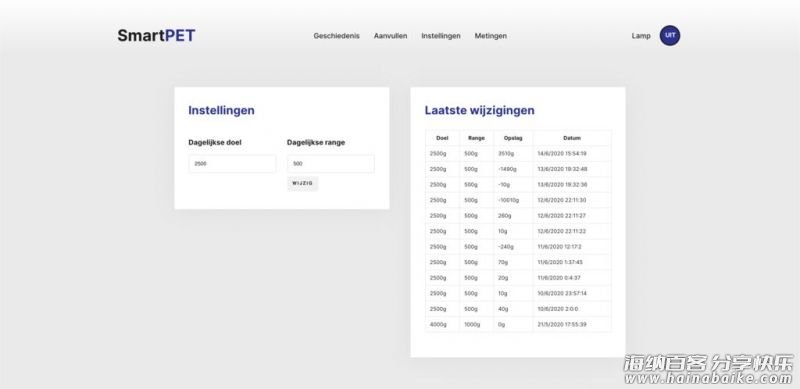Select the Range column header

[476, 138]
